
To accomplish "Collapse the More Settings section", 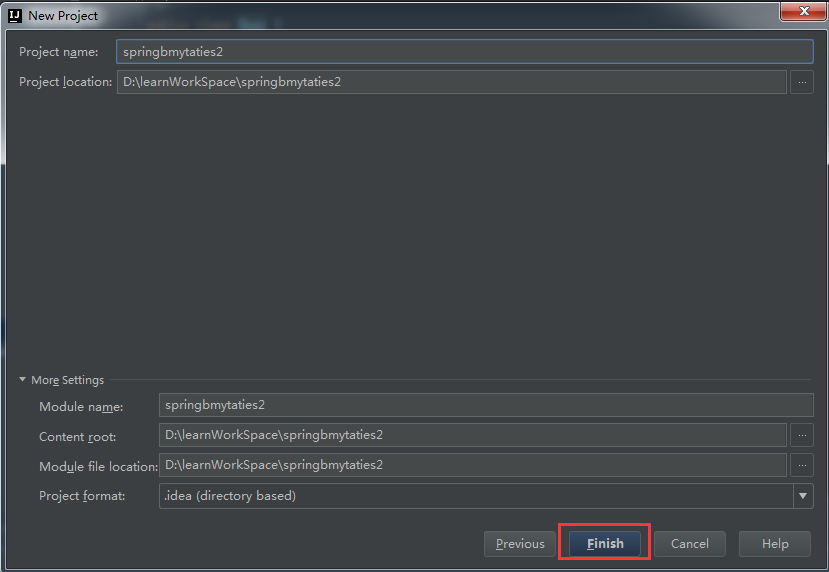I will (22, 380).
